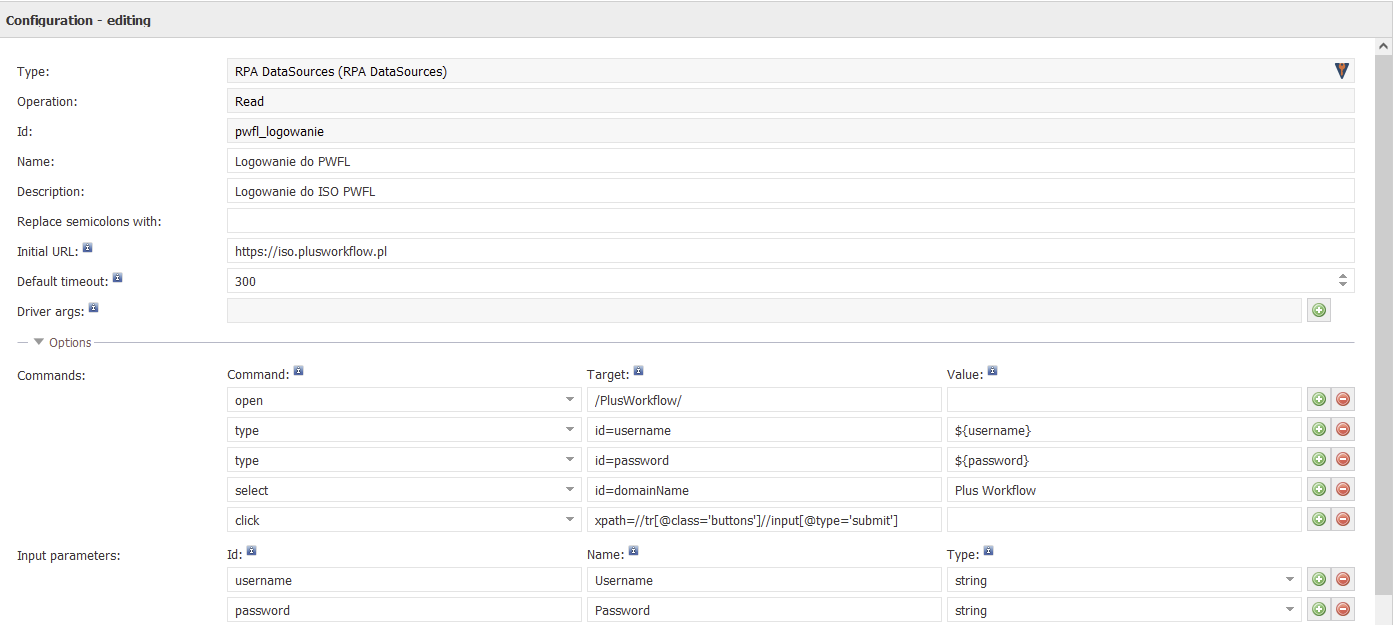Click the Target field containing /PlusWorkflow/

pyautogui.click(x=764, y=400)
